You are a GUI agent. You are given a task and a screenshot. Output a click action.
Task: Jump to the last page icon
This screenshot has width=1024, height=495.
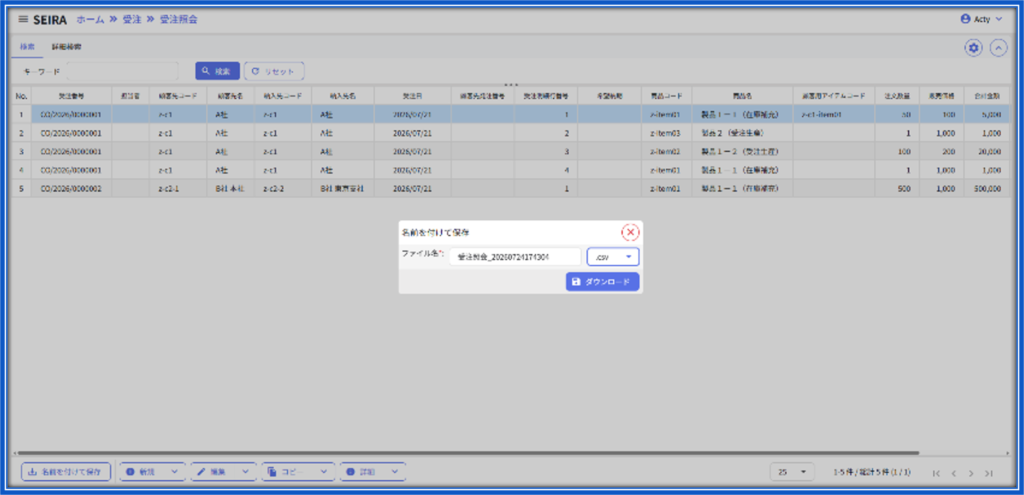point(989,473)
